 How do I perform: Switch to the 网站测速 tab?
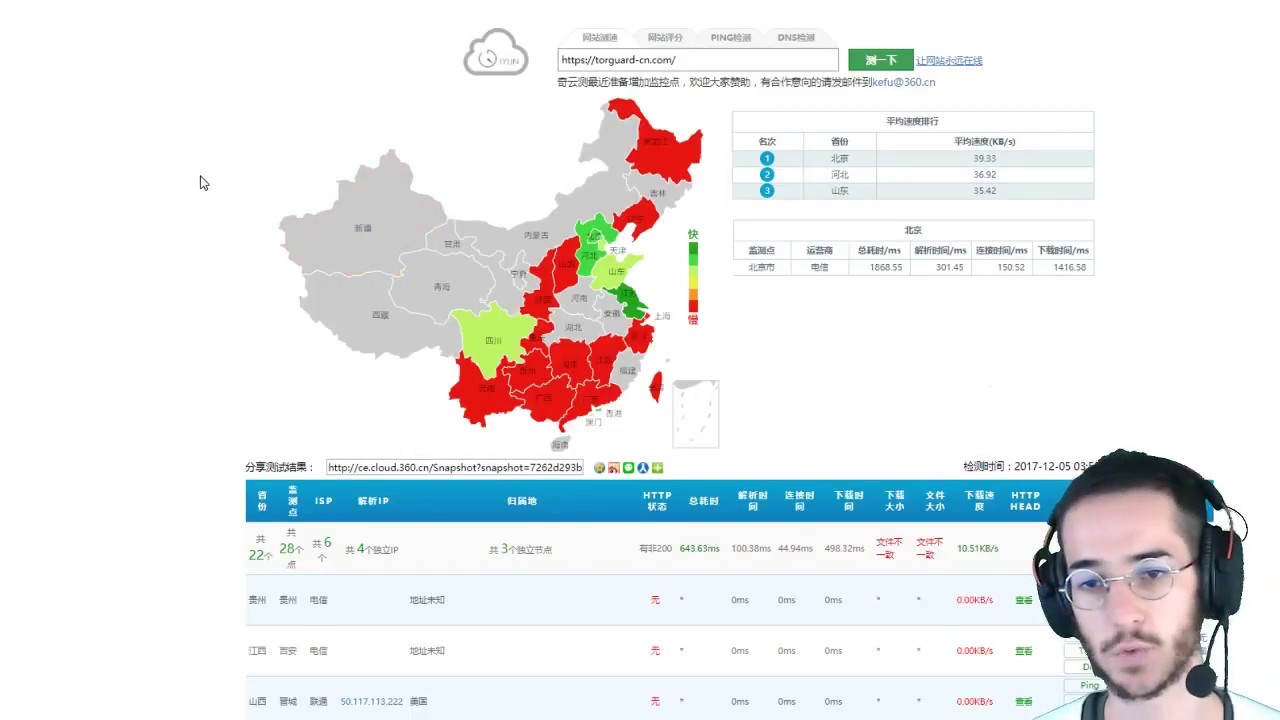(x=600, y=37)
